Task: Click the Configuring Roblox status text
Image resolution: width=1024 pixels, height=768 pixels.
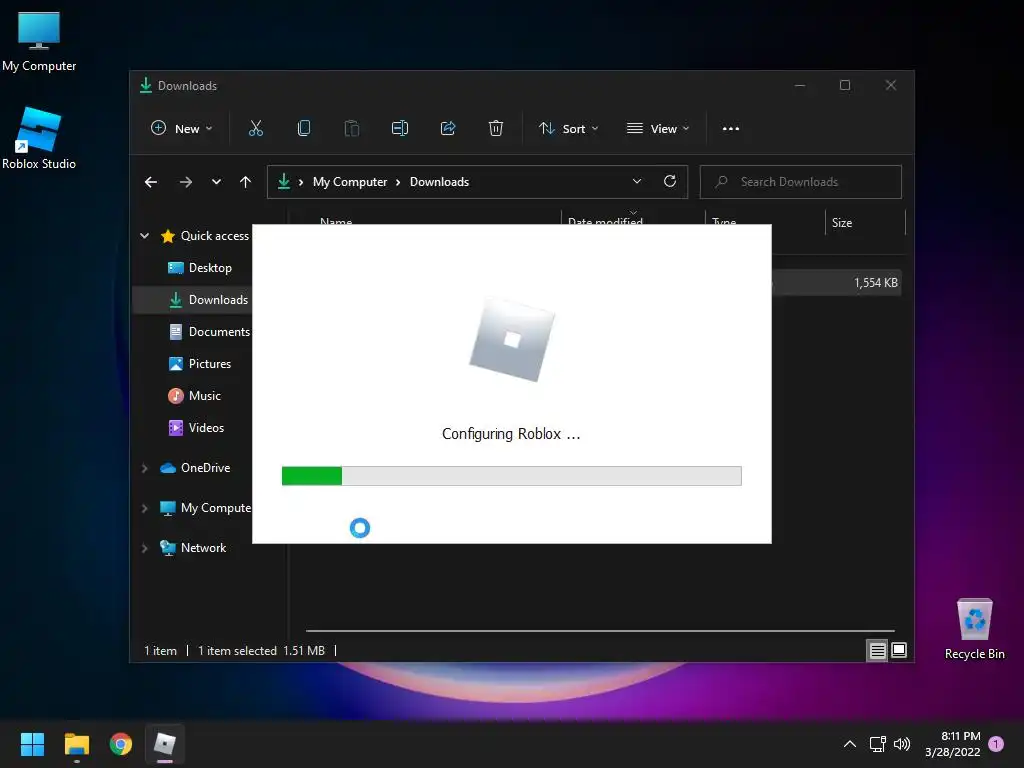Action: [x=511, y=434]
